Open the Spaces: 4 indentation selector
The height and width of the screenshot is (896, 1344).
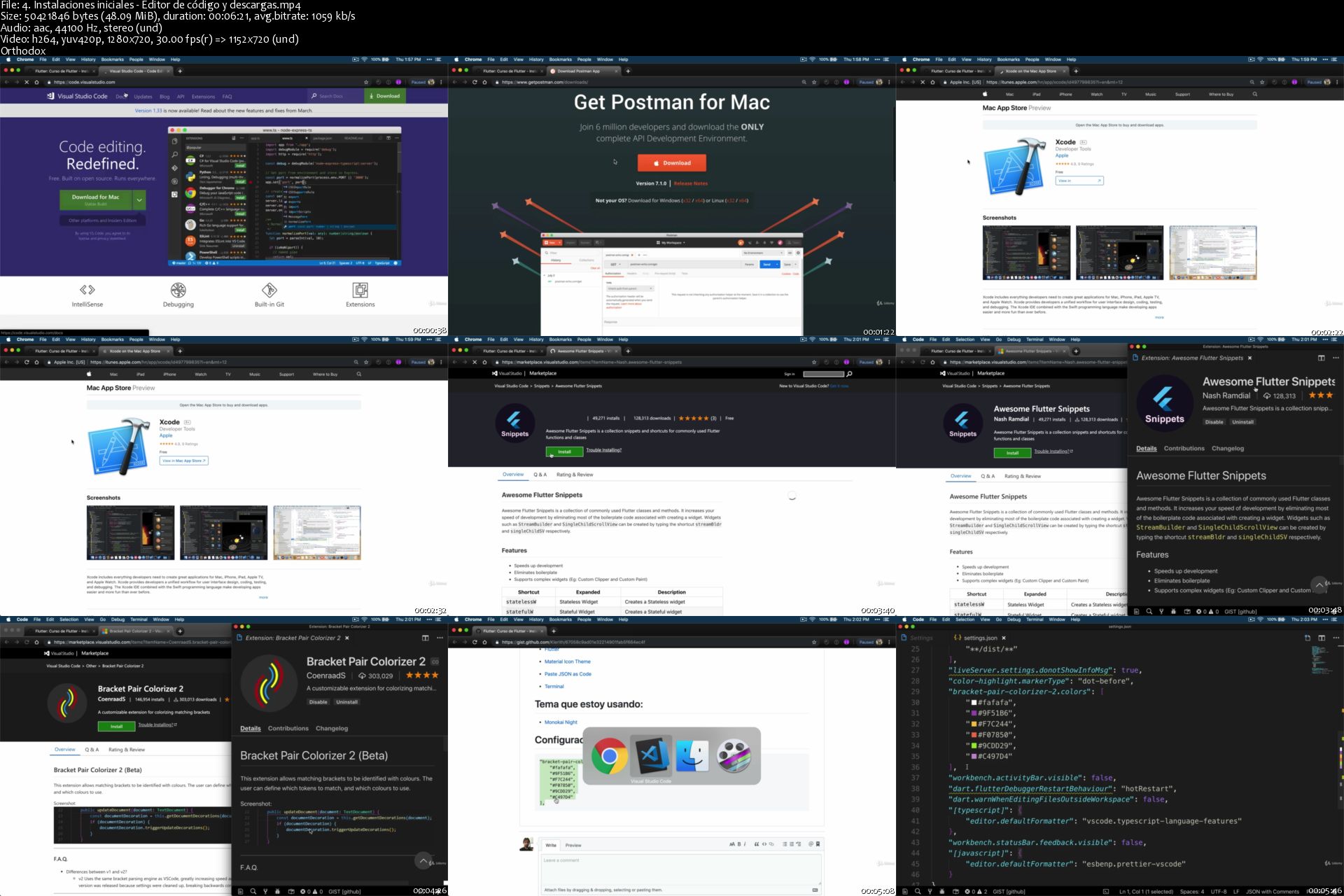point(1191,891)
